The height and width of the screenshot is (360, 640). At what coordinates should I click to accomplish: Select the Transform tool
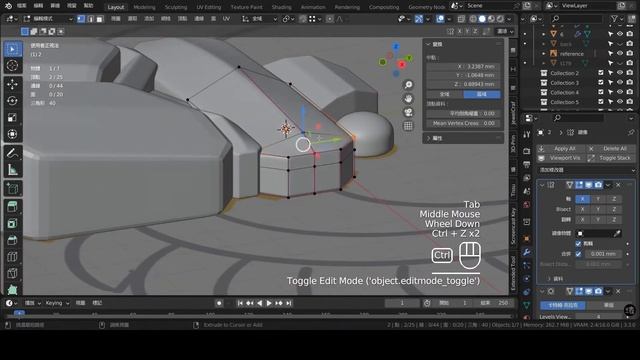pos(12,134)
